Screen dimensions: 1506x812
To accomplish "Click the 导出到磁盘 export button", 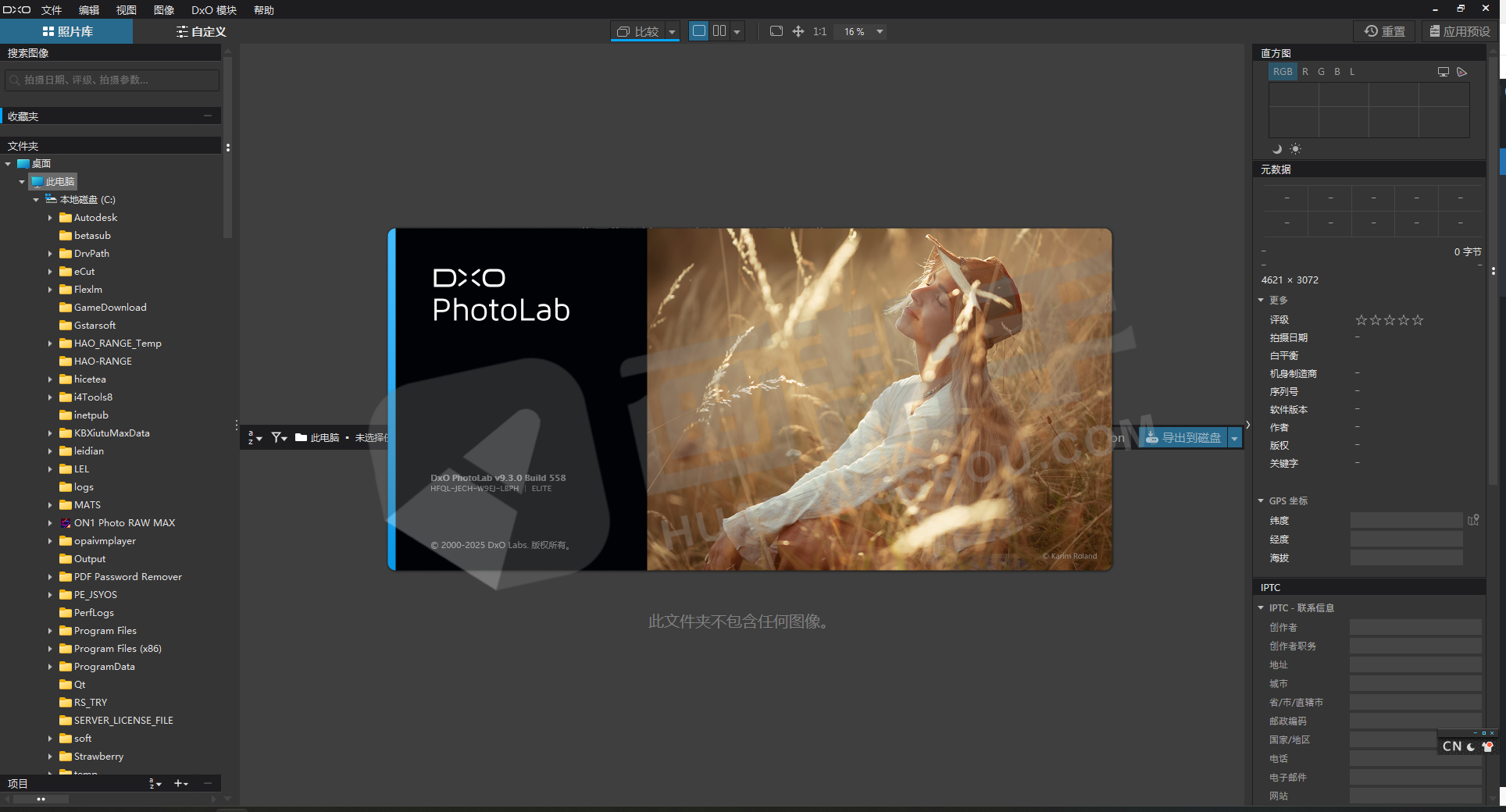I will coord(1183,437).
